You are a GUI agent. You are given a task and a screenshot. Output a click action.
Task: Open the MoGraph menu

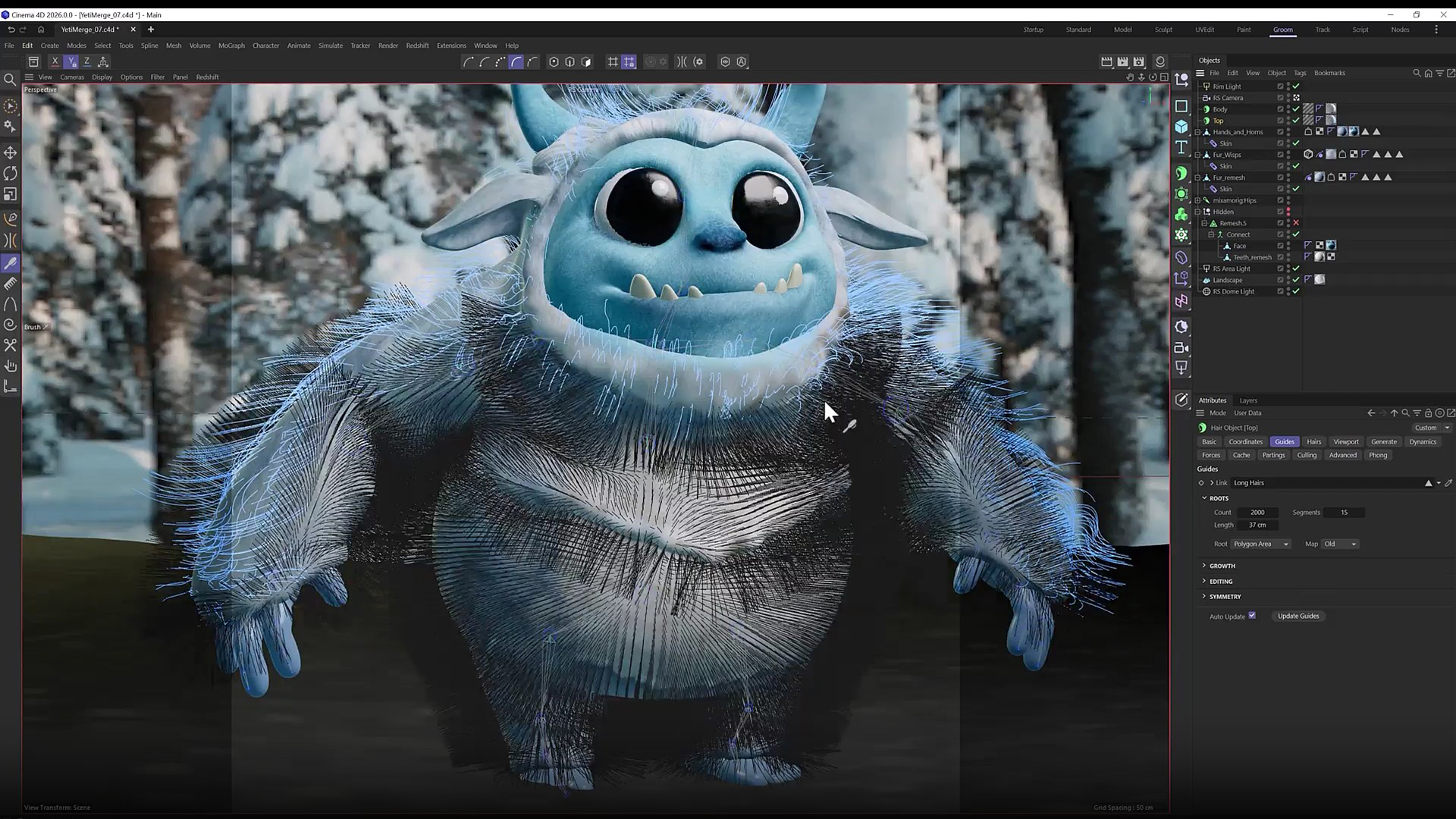click(231, 45)
